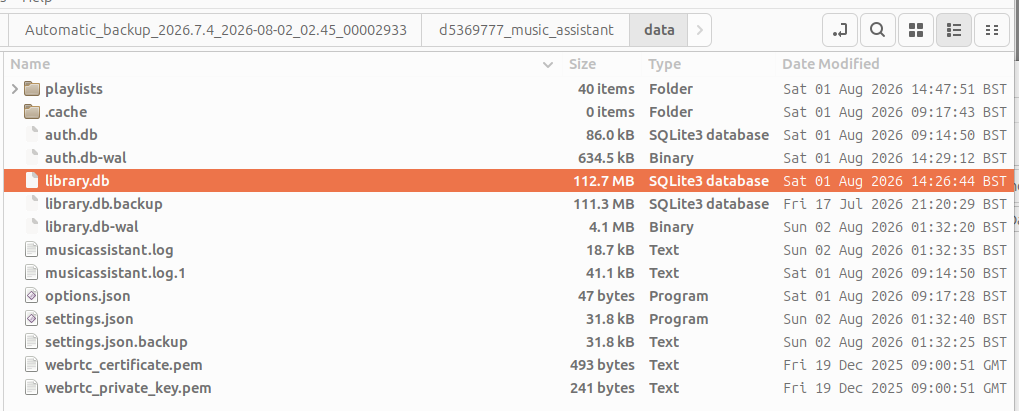Click the options.json file icon

coord(32,296)
